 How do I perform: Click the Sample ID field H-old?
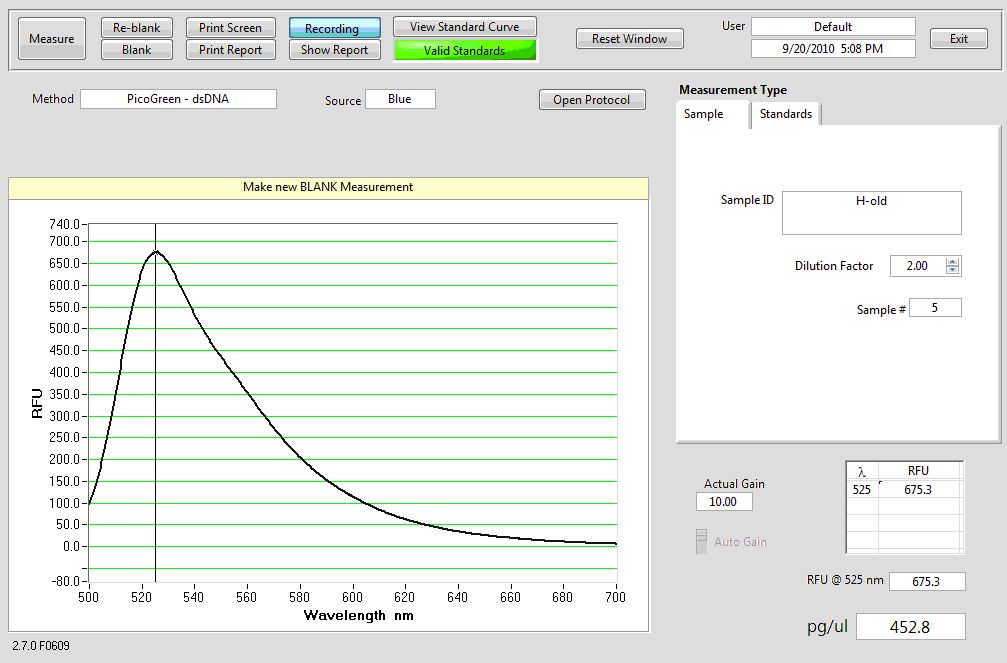[871, 213]
